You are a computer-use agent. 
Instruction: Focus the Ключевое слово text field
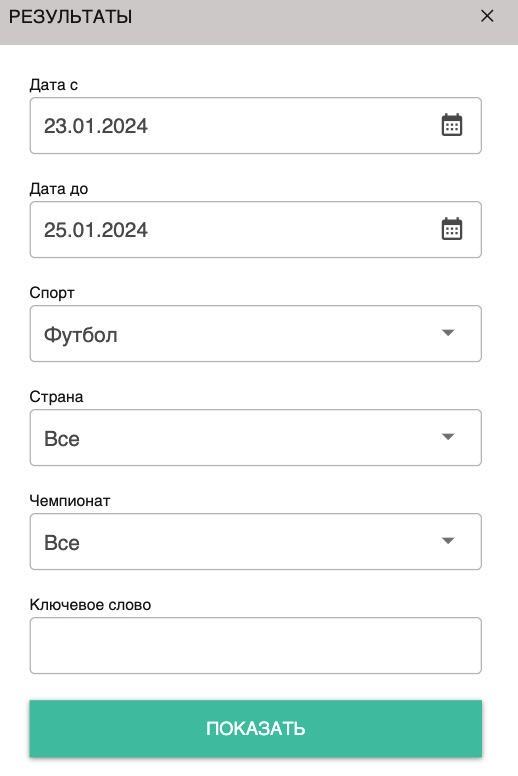pos(255,645)
